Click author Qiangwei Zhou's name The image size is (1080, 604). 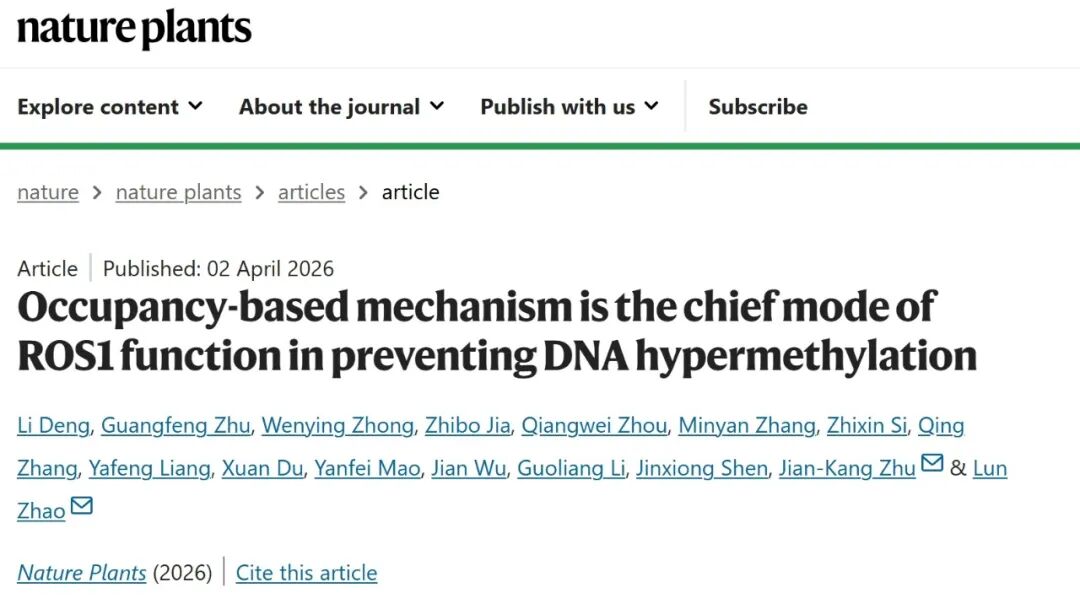(x=594, y=426)
